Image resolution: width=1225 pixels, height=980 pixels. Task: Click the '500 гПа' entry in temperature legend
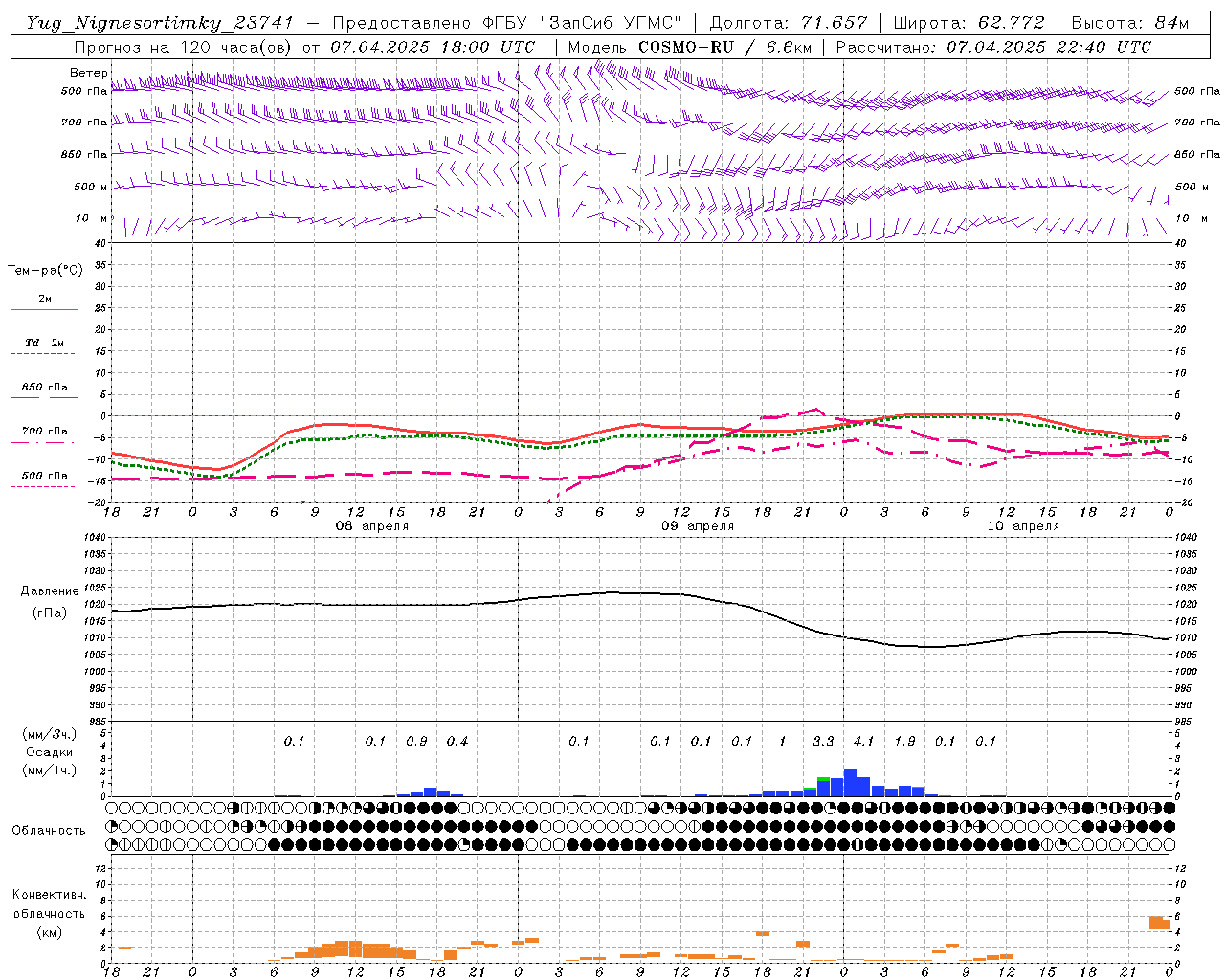click(44, 476)
